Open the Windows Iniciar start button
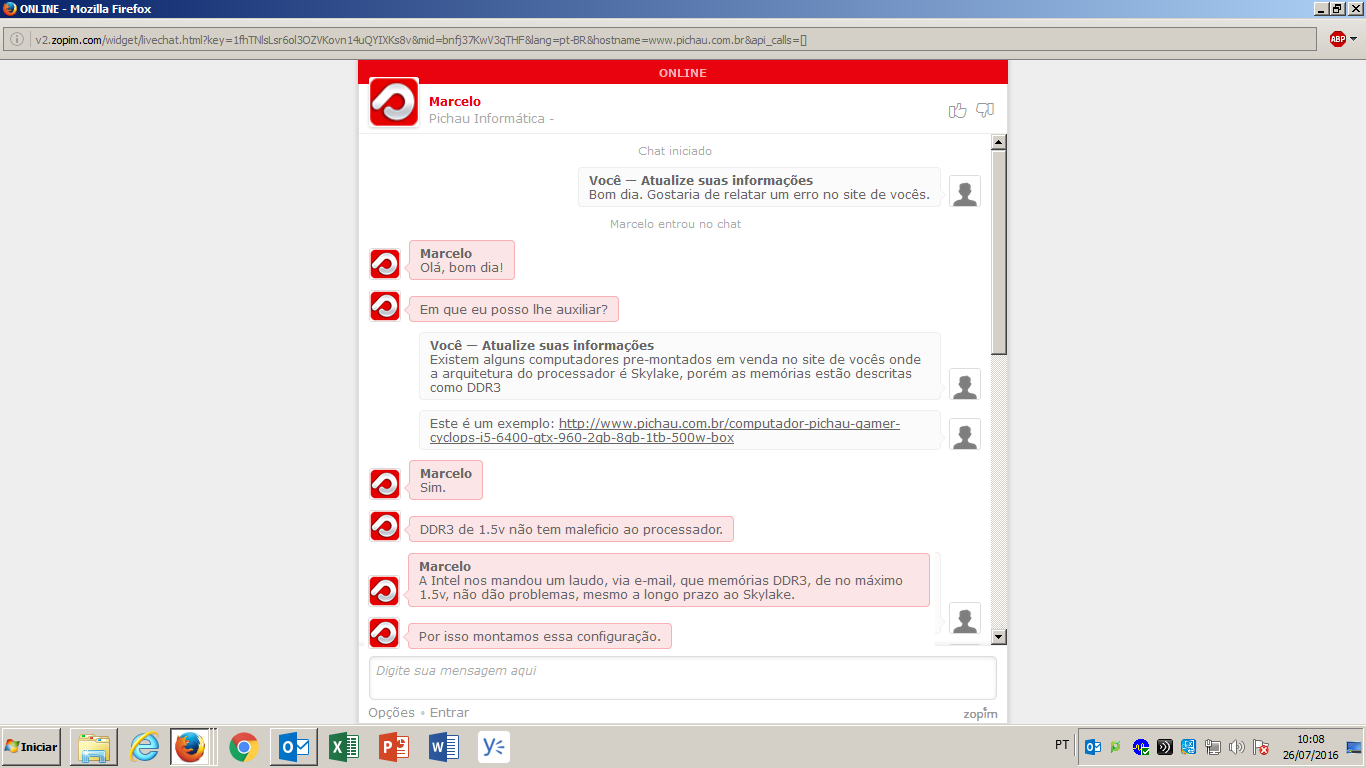Viewport: 1366px width, 768px height. point(32,747)
